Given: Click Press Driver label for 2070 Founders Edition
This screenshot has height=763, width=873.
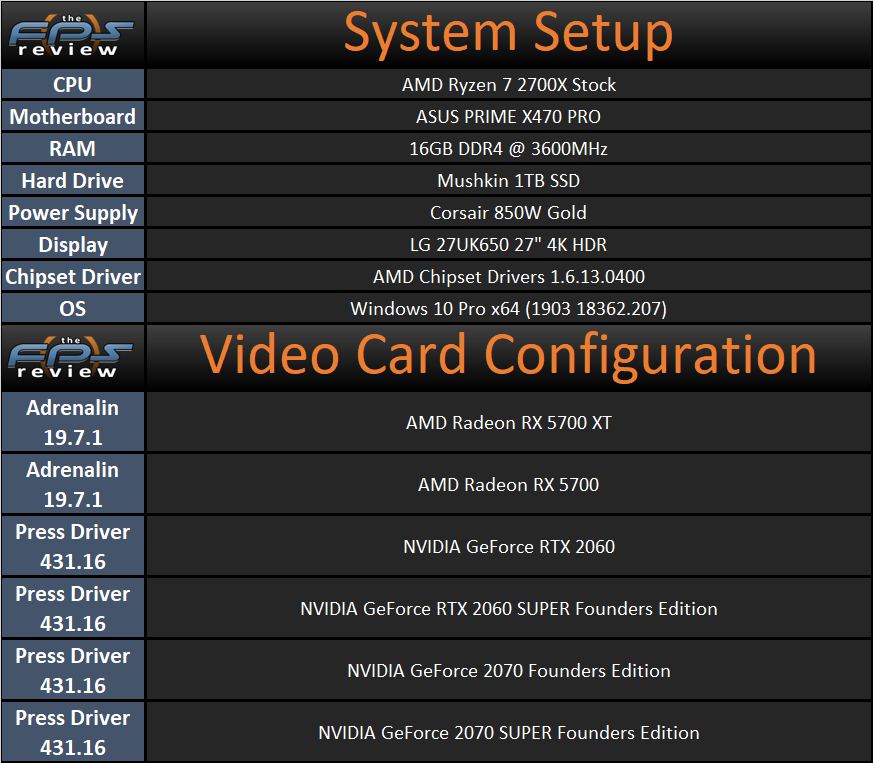Looking at the screenshot, I should pos(72,670).
